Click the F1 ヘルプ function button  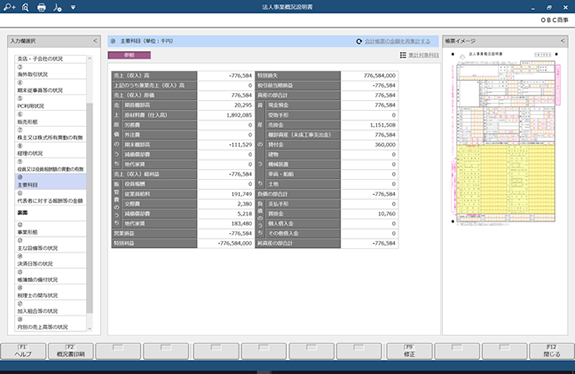[23, 351]
